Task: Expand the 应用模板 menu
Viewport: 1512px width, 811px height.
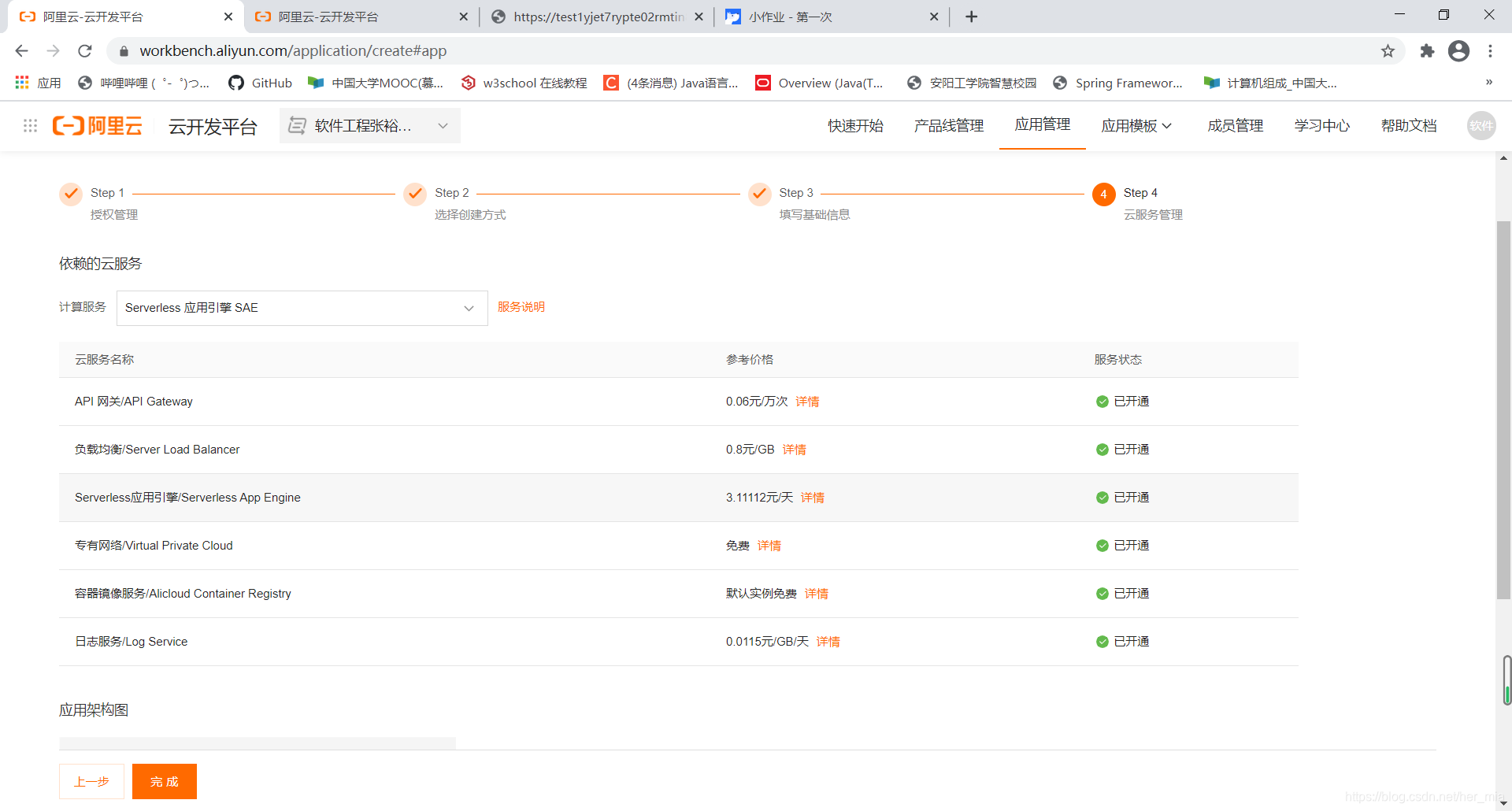Action: pos(1136,126)
